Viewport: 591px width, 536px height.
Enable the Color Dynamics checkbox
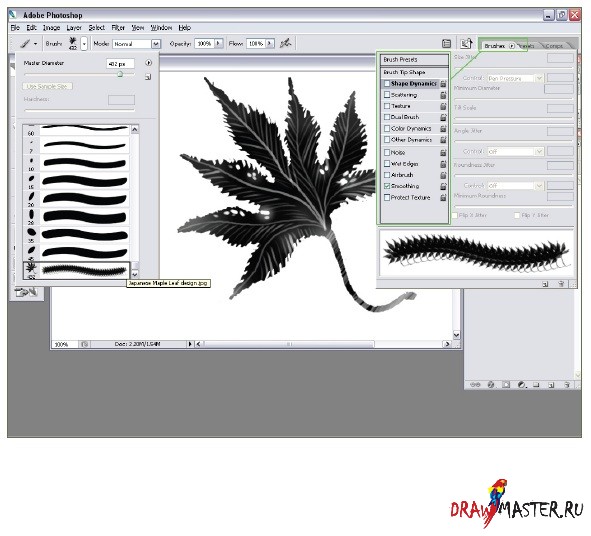point(387,129)
